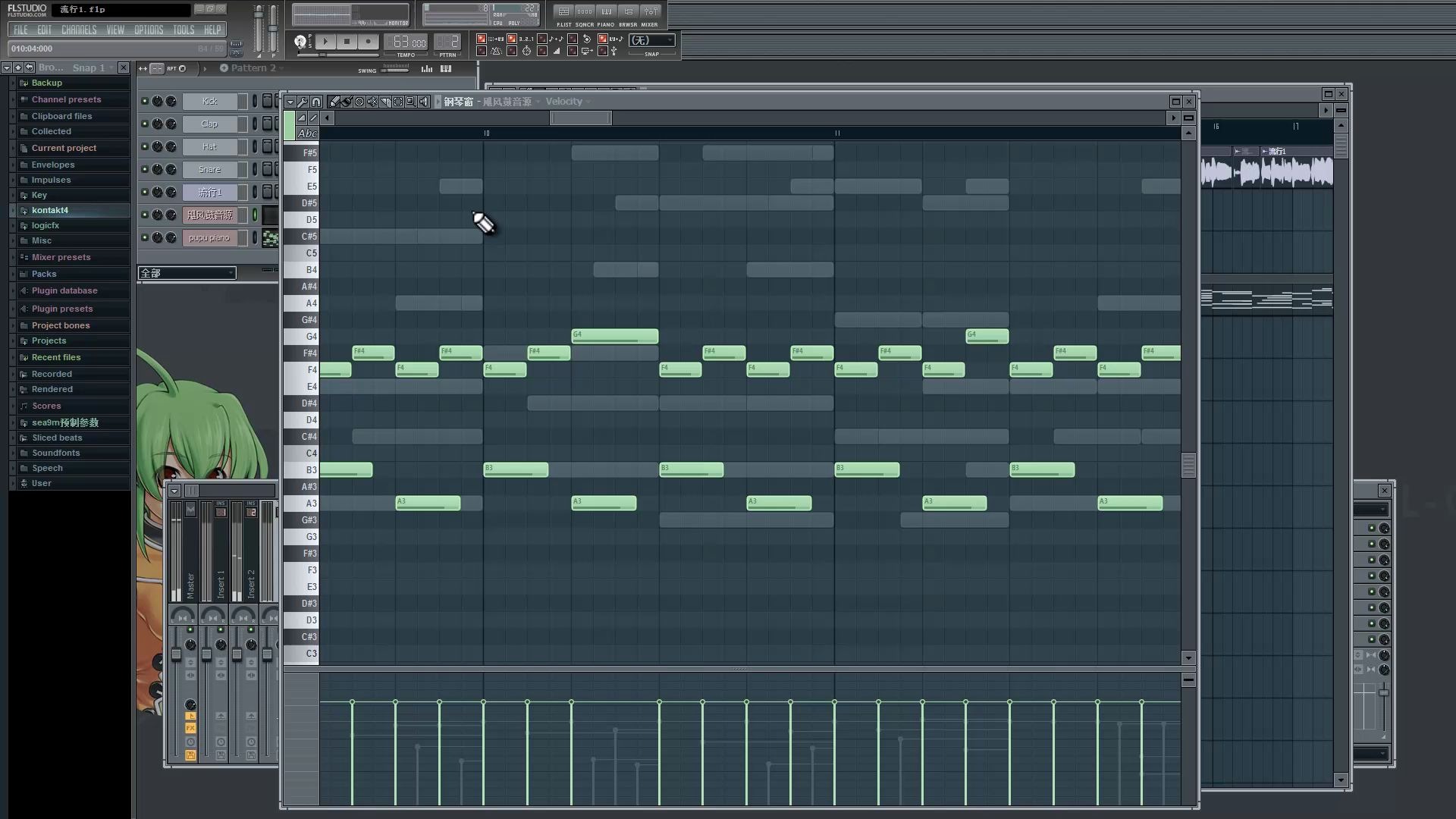Click the keyboard editor icon near Swing
The height and width of the screenshot is (819, 1456).
click(x=446, y=68)
